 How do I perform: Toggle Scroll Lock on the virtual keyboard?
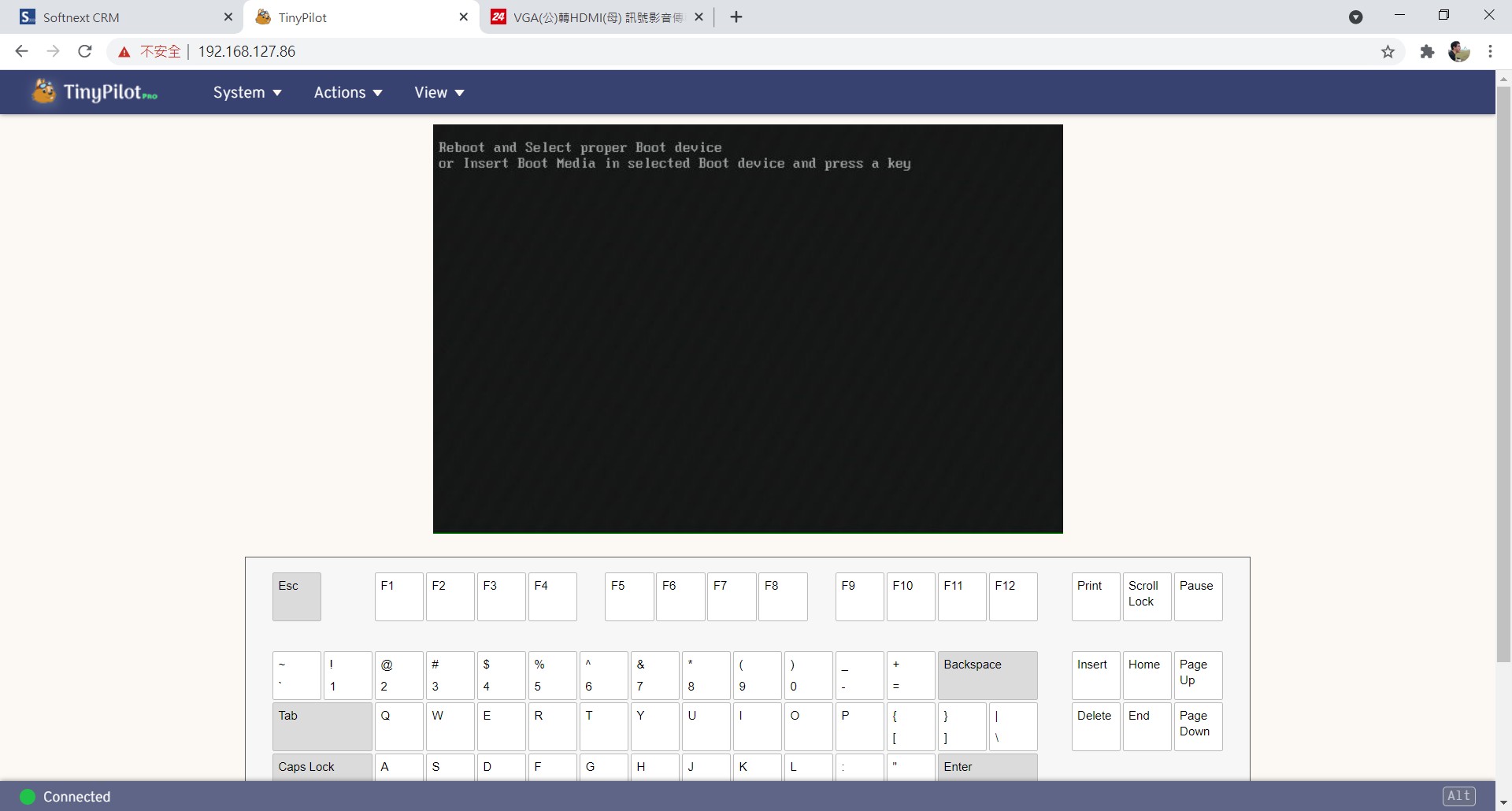[x=1146, y=597]
